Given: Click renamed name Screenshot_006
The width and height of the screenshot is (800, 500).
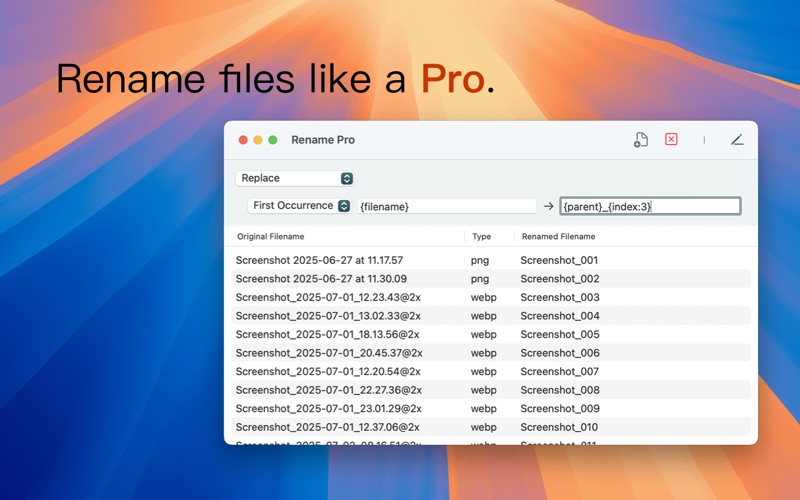Looking at the screenshot, I should coord(560,353).
